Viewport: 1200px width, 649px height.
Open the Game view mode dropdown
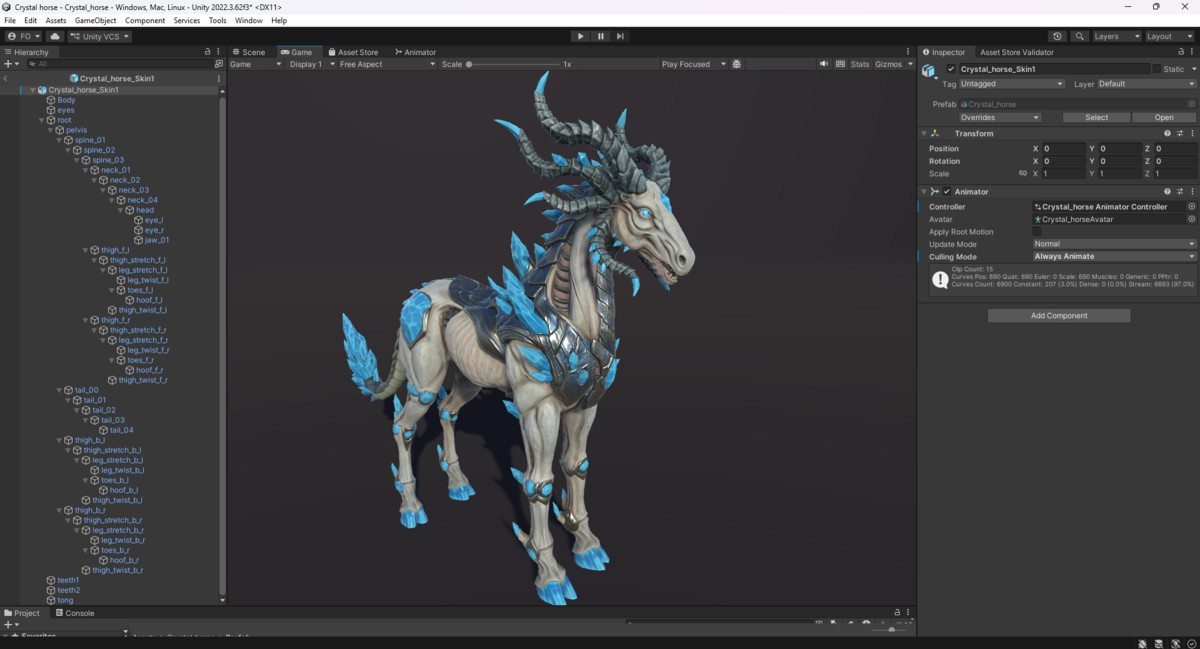click(x=256, y=64)
